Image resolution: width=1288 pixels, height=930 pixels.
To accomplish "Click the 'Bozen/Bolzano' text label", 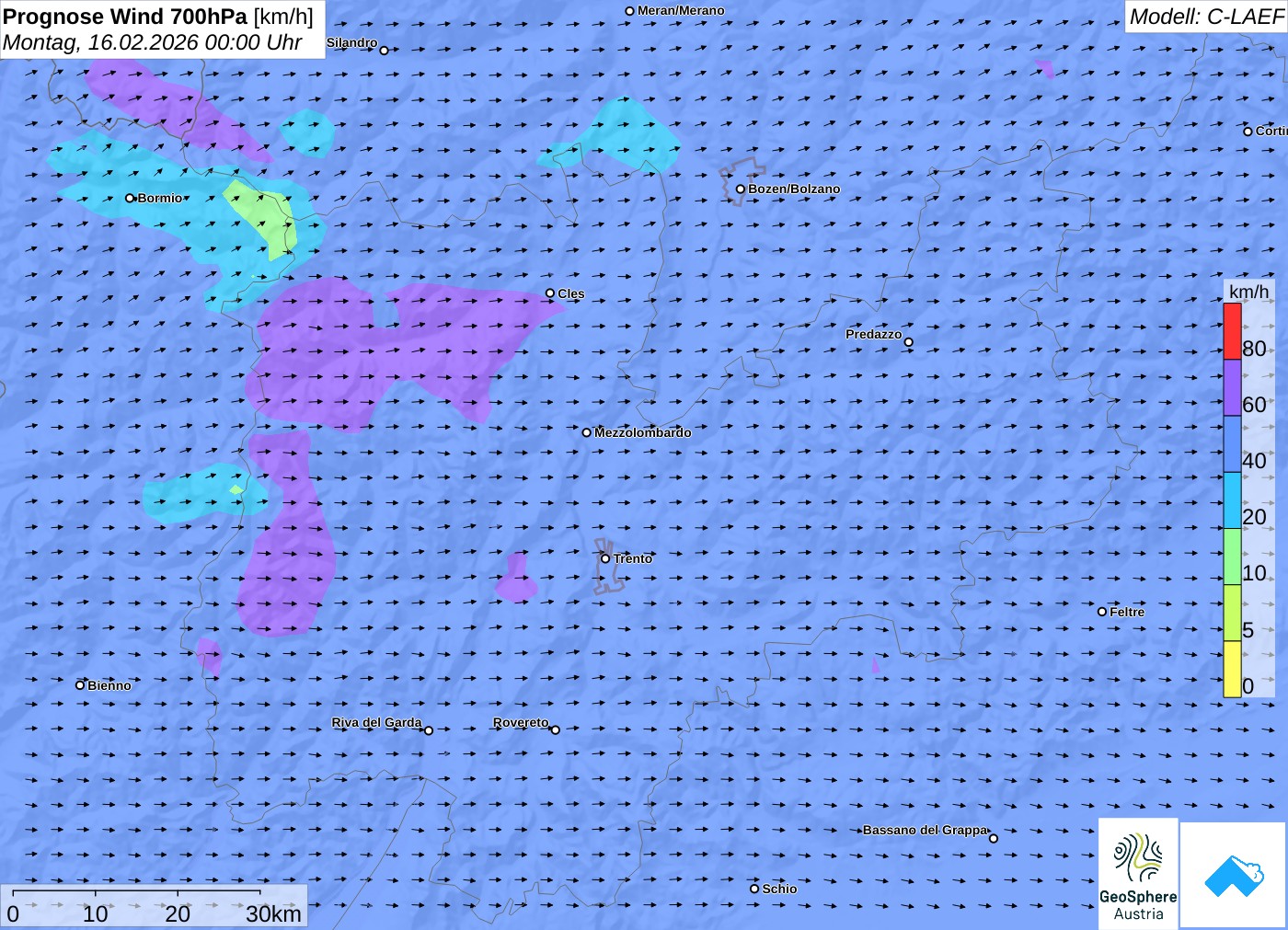I will tap(794, 189).
